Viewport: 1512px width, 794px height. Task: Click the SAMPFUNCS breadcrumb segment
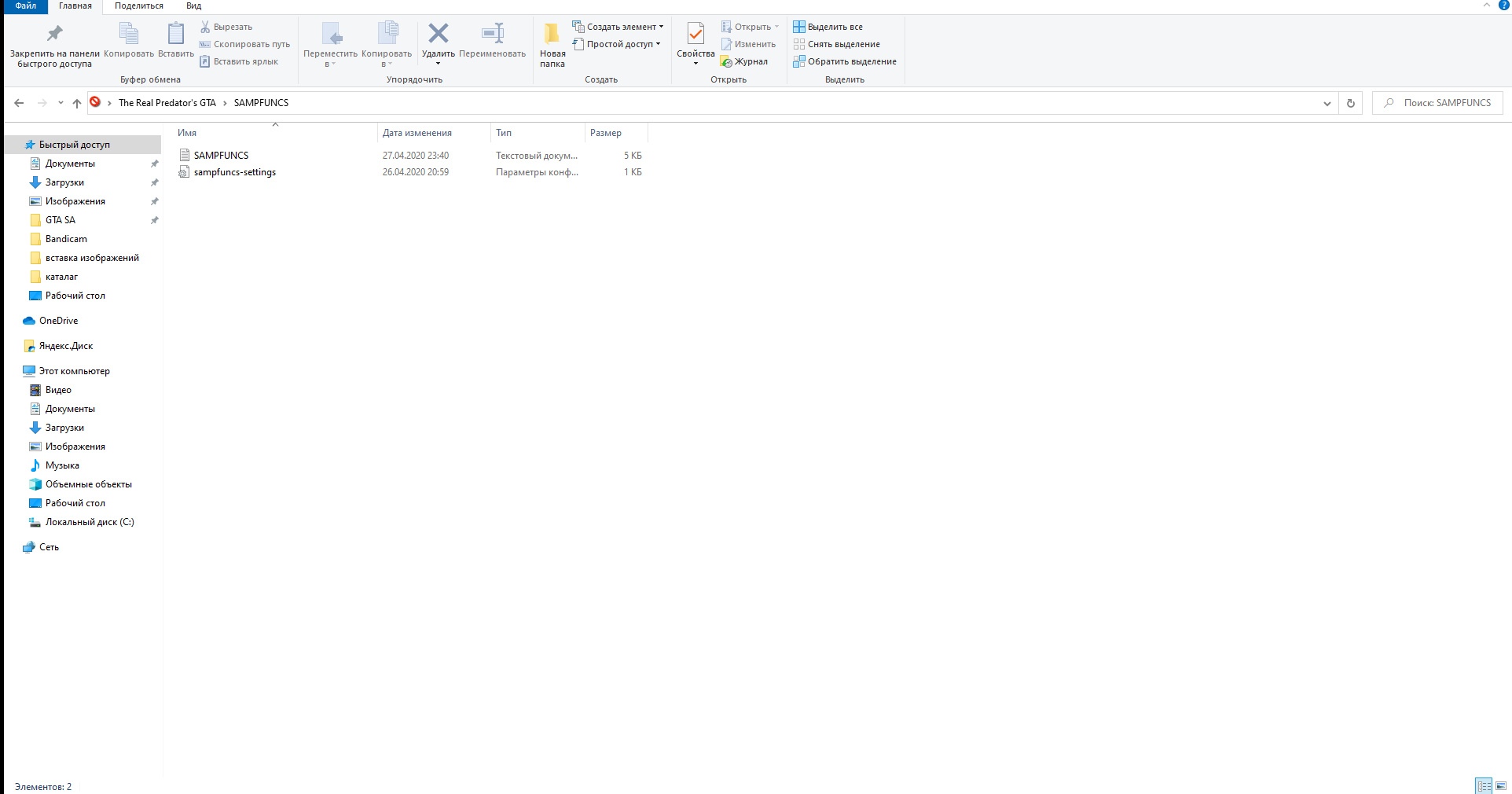[x=261, y=103]
